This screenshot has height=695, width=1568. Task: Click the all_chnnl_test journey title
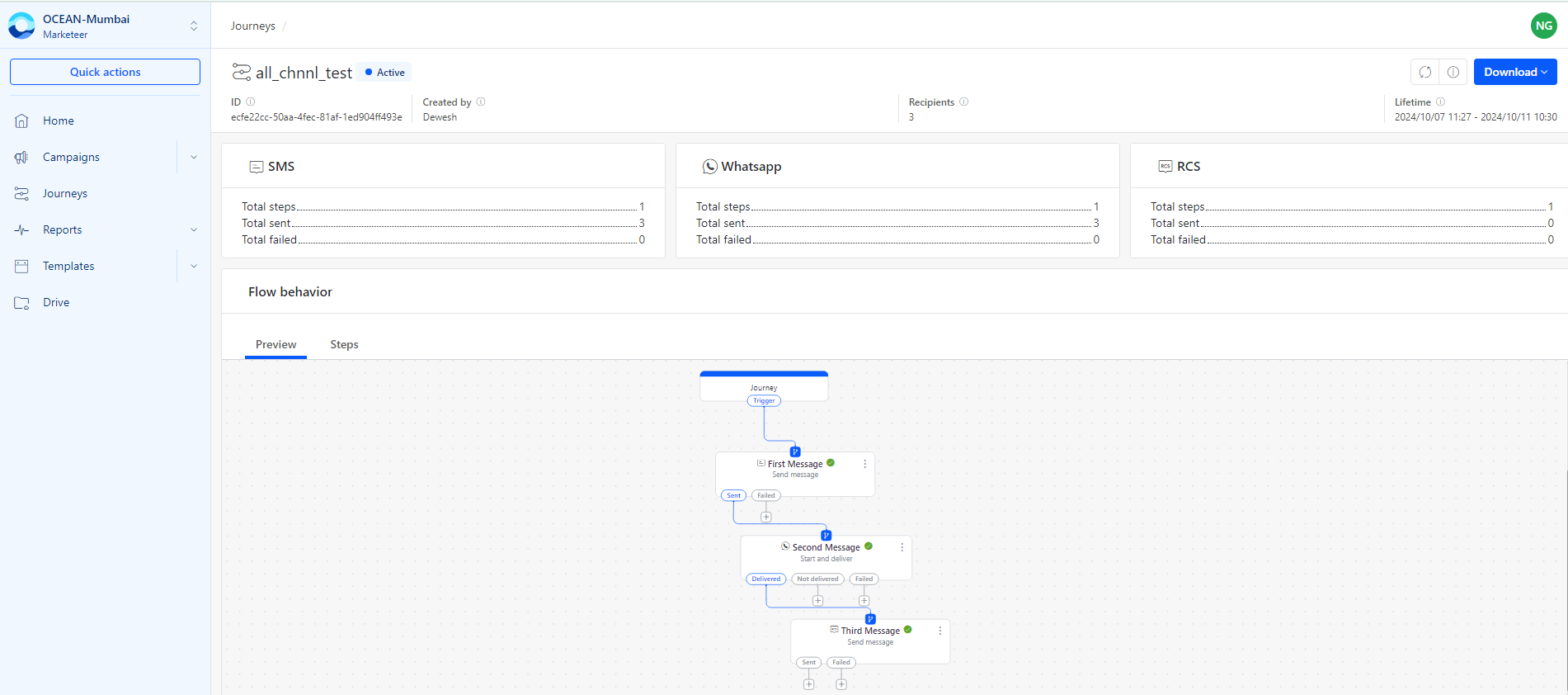pos(304,73)
